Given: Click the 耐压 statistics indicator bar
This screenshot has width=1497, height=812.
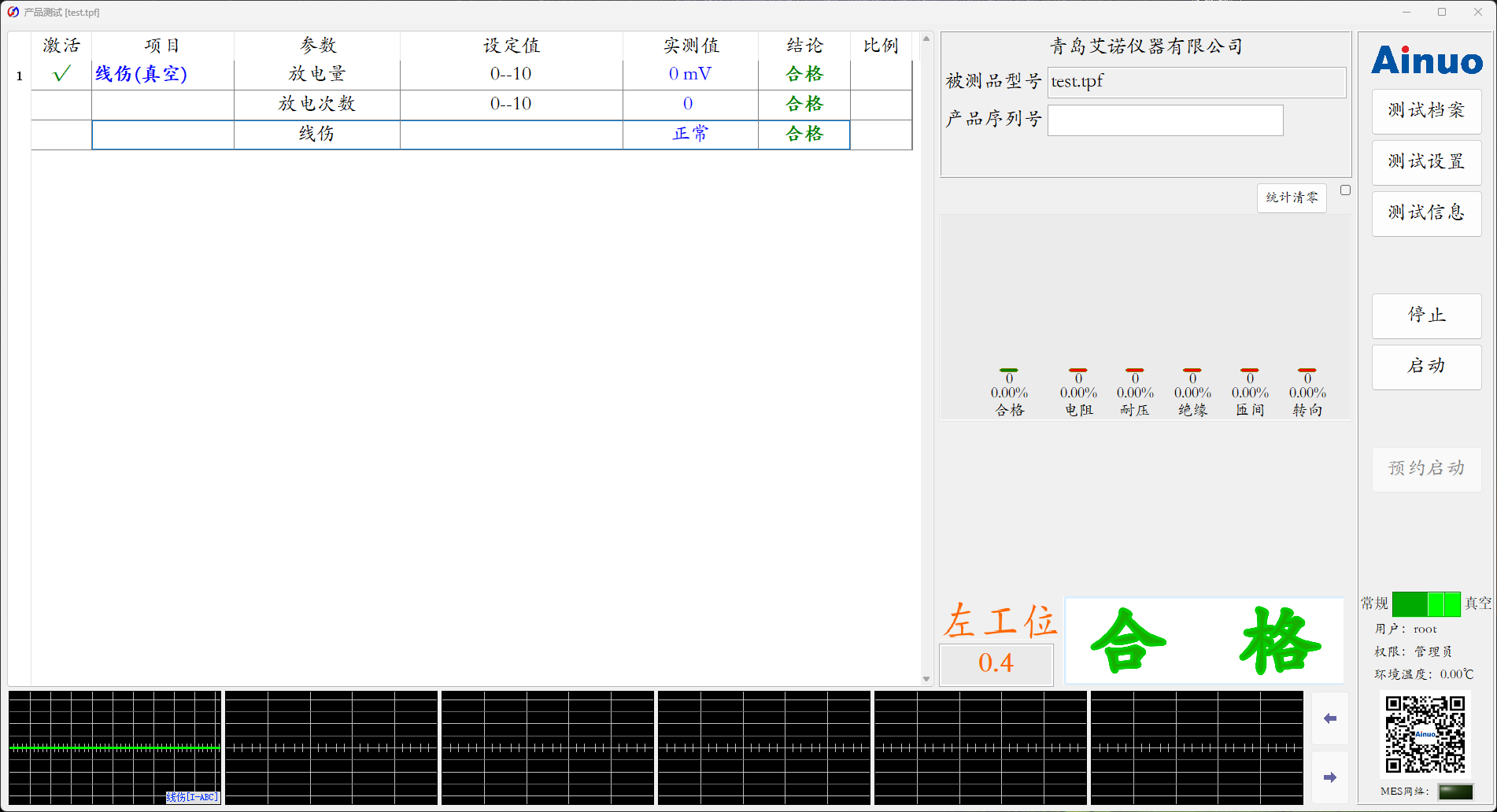Looking at the screenshot, I should point(1134,371).
